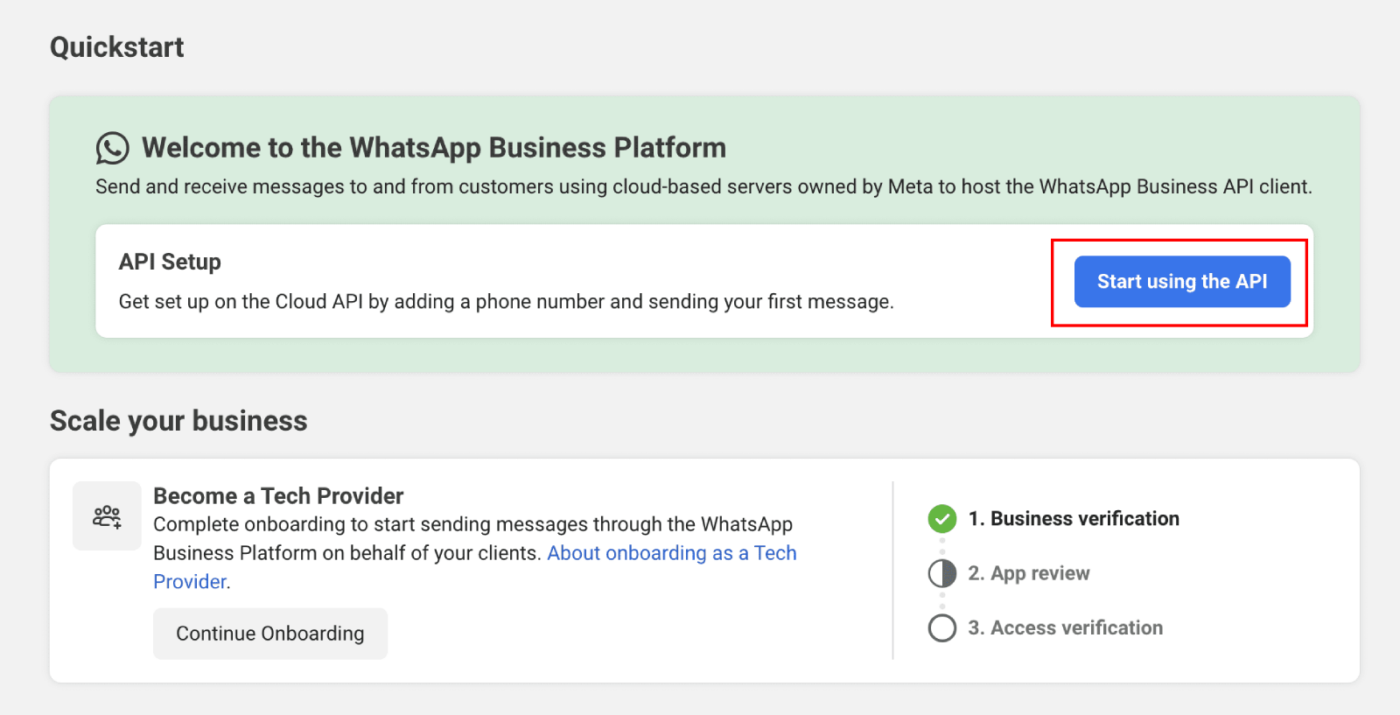The width and height of the screenshot is (1400, 715).
Task: Click the half-filled App review status icon
Action: pyautogui.click(x=942, y=574)
